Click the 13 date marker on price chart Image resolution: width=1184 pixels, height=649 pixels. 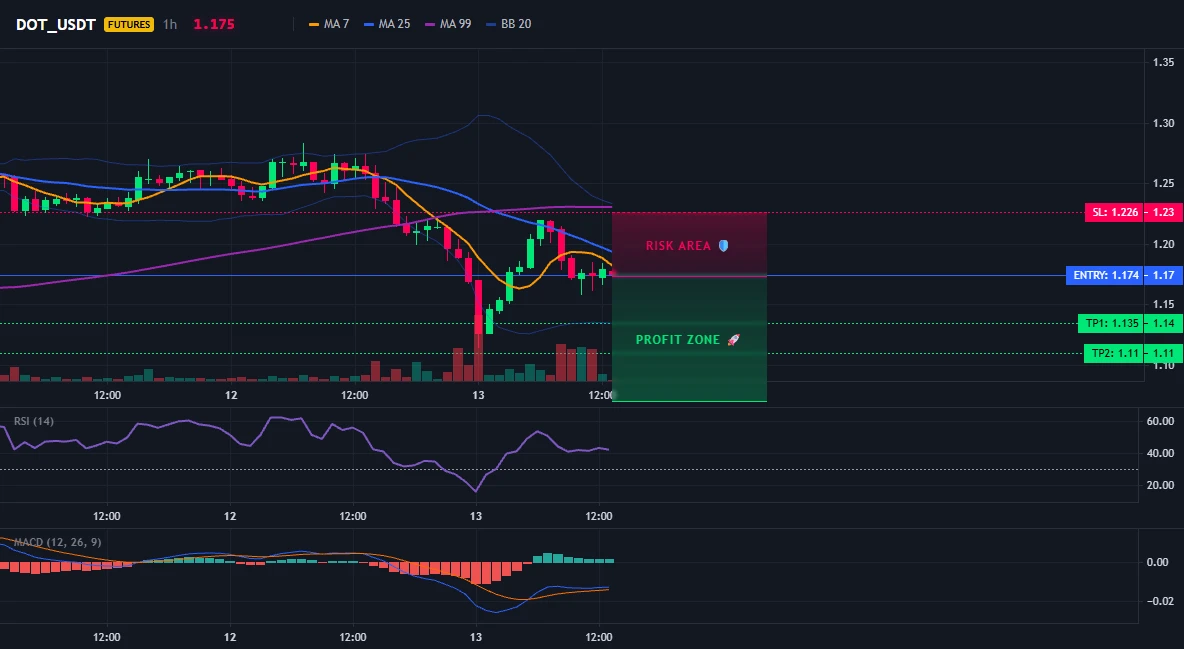click(x=478, y=395)
